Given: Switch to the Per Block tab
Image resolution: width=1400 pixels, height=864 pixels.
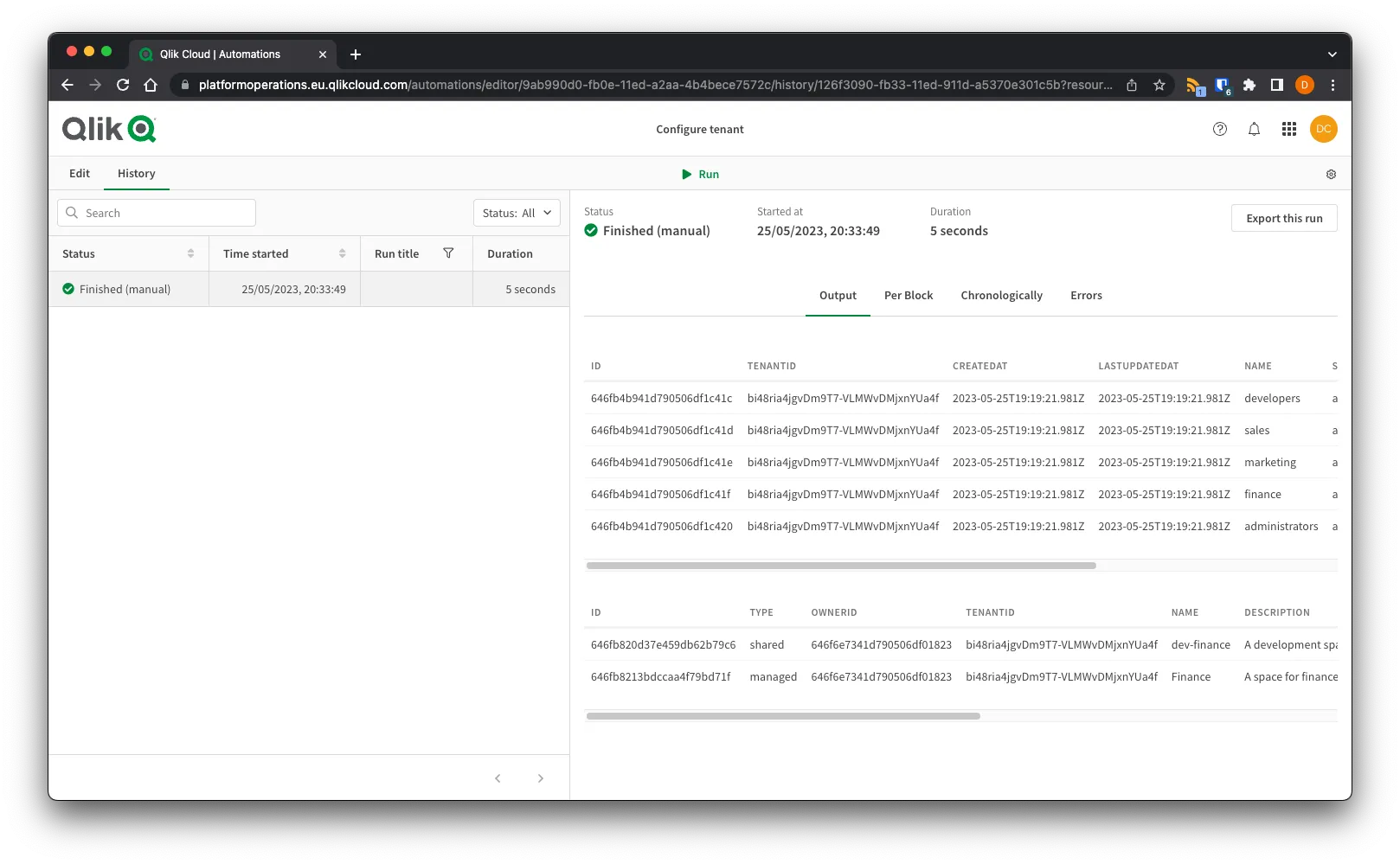Looking at the screenshot, I should click(x=909, y=295).
